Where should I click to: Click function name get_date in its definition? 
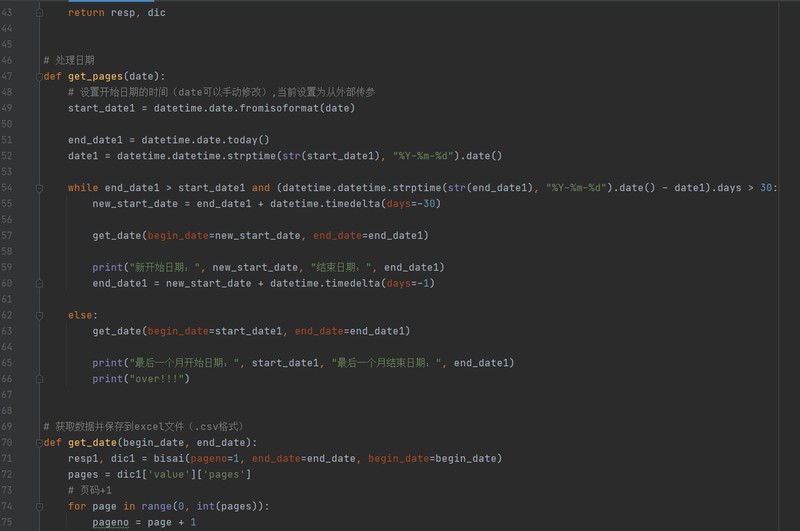point(92,443)
